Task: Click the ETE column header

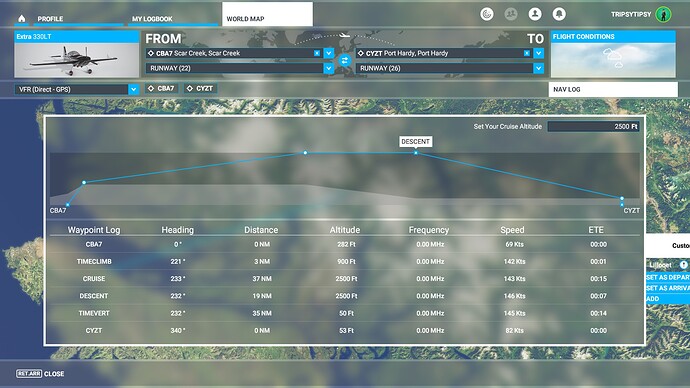Action: (596, 230)
